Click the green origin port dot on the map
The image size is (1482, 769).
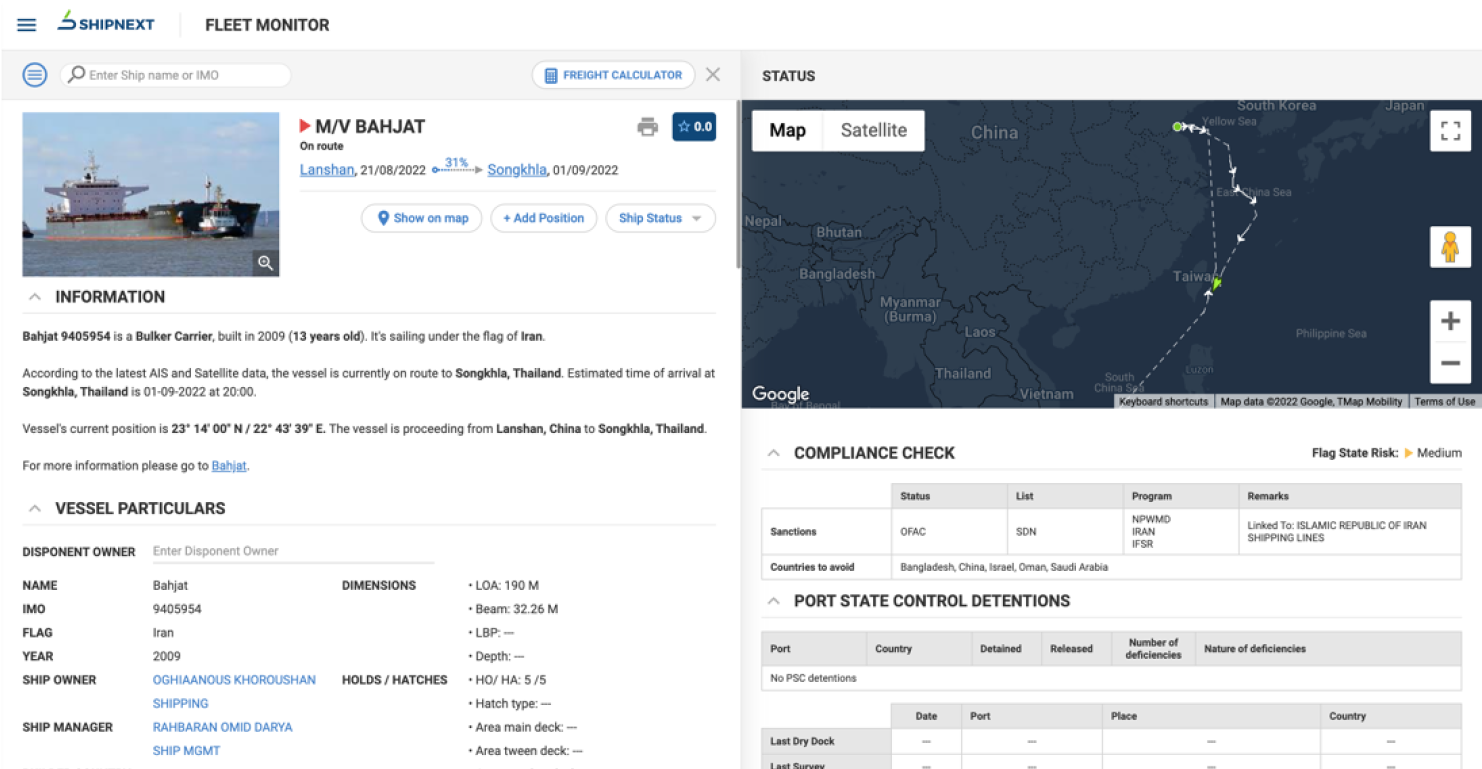tap(1177, 126)
